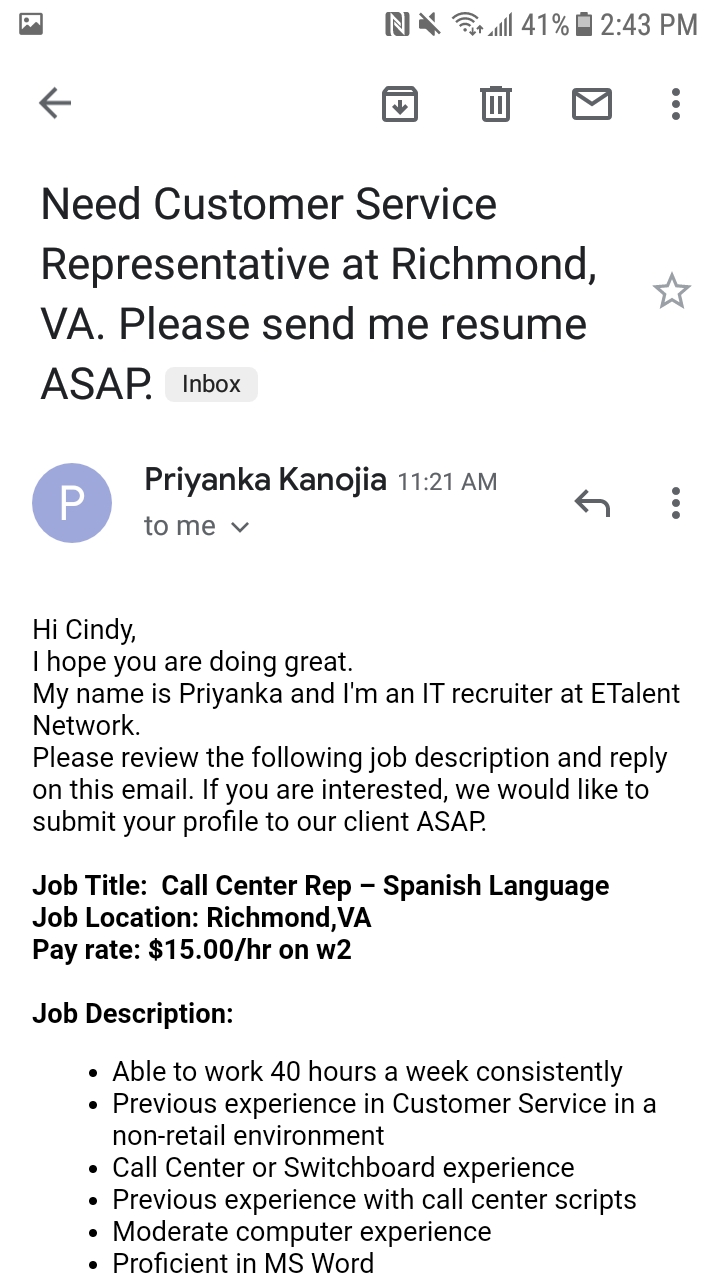Go back with the arrow icon
The image size is (720, 1280).
coord(55,103)
